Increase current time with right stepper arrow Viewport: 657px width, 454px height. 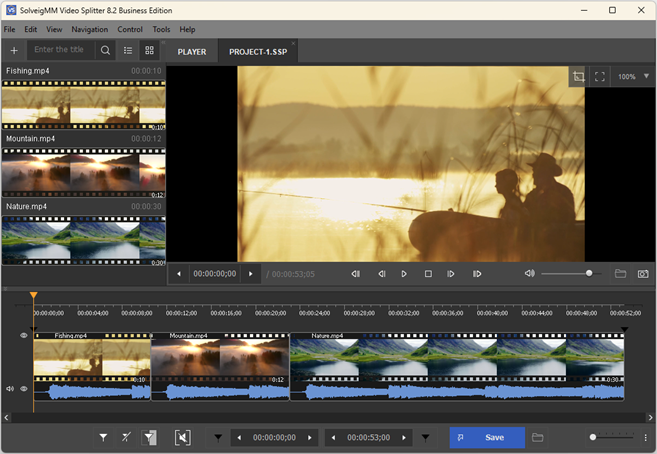(251, 274)
